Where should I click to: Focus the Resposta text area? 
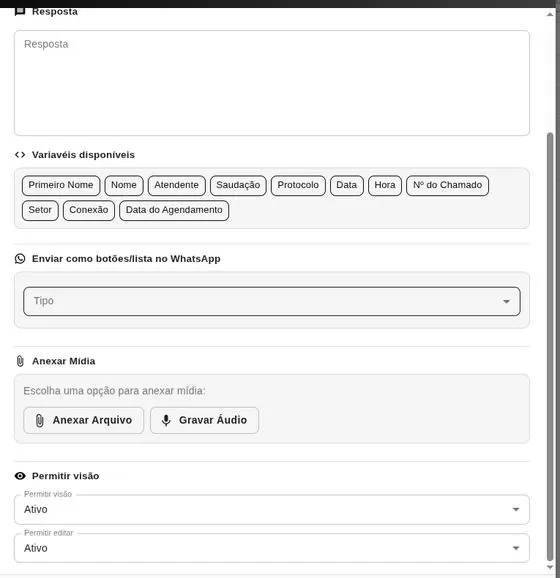(x=272, y=83)
